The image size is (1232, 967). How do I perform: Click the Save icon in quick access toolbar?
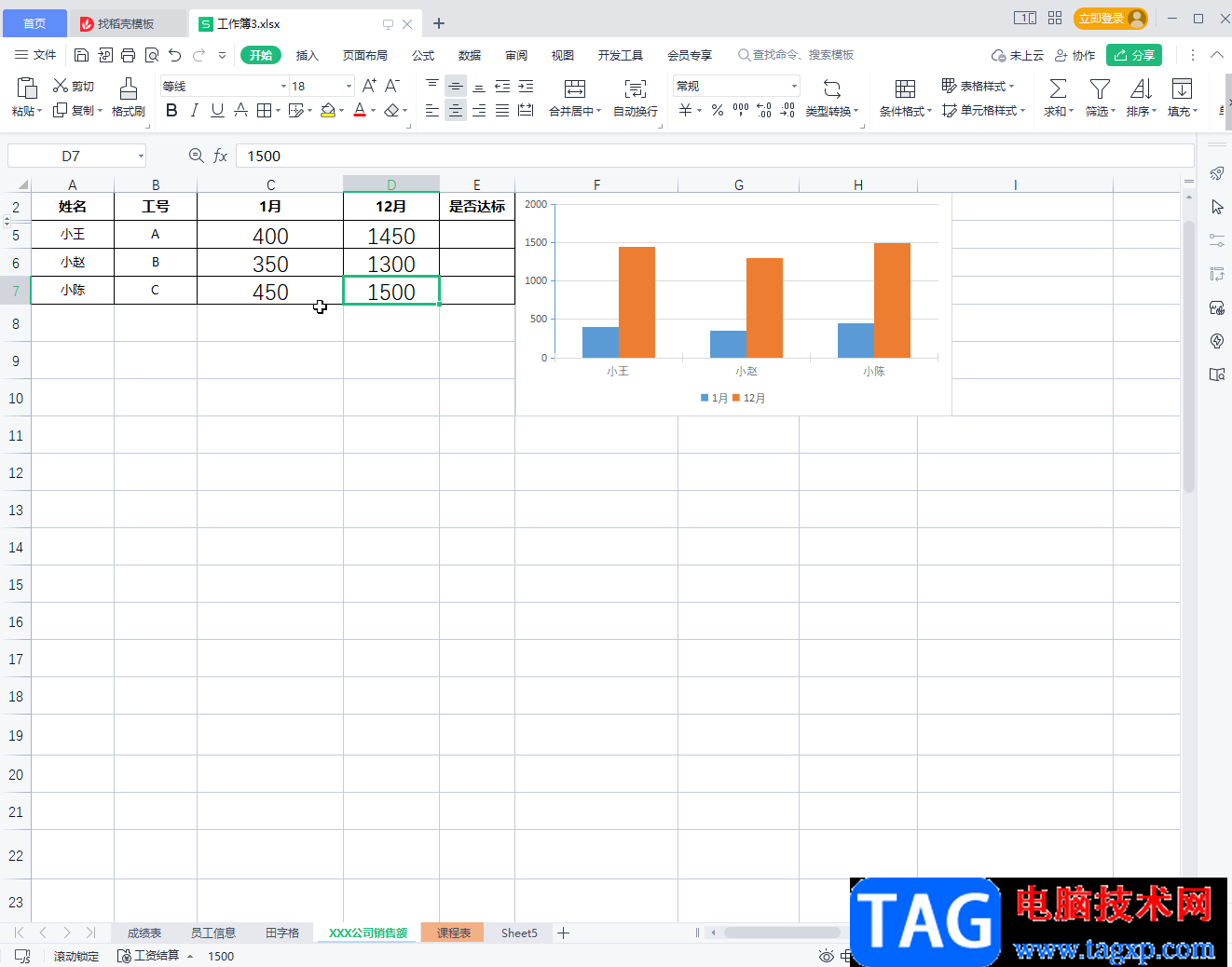click(81, 55)
